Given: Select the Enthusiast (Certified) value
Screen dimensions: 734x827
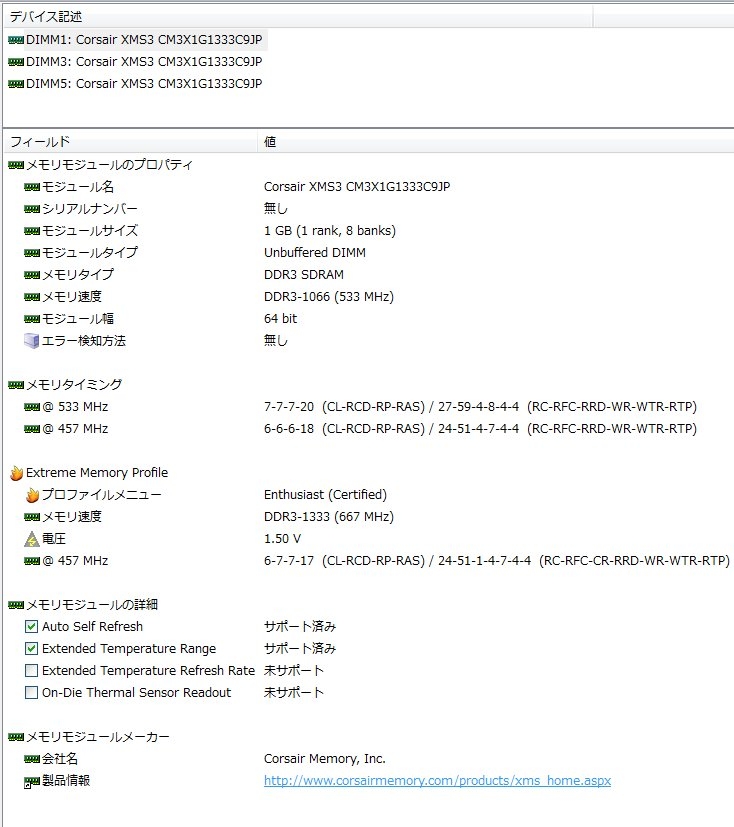Looking at the screenshot, I should click(x=325, y=495).
